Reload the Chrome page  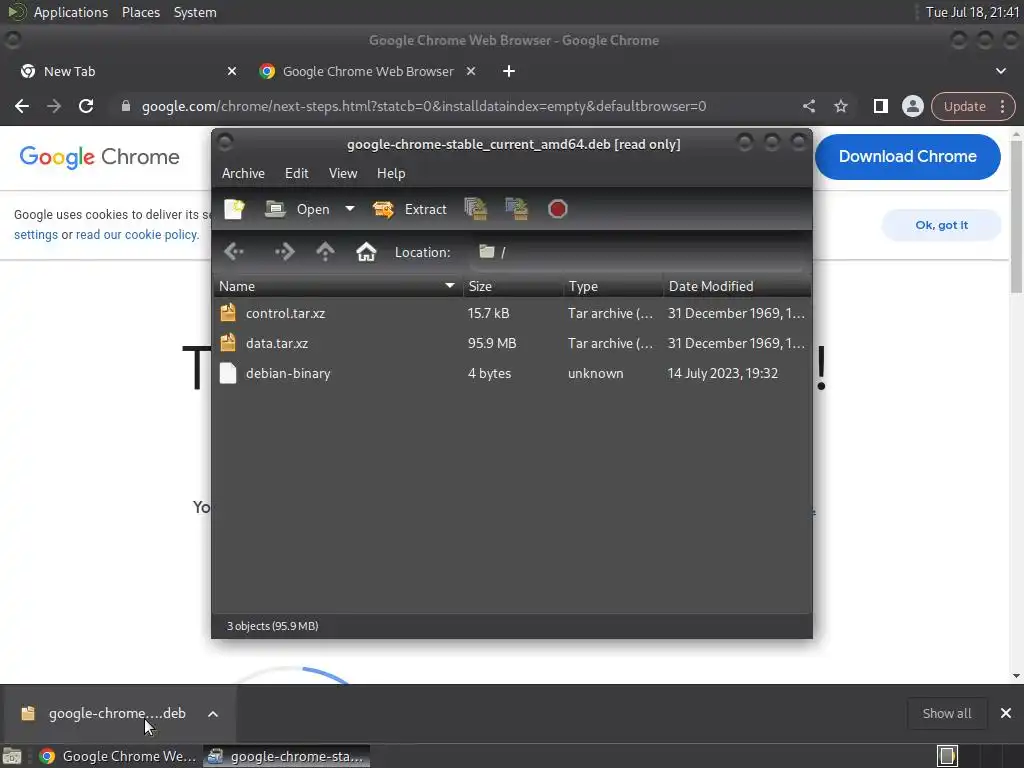click(x=86, y=106)
